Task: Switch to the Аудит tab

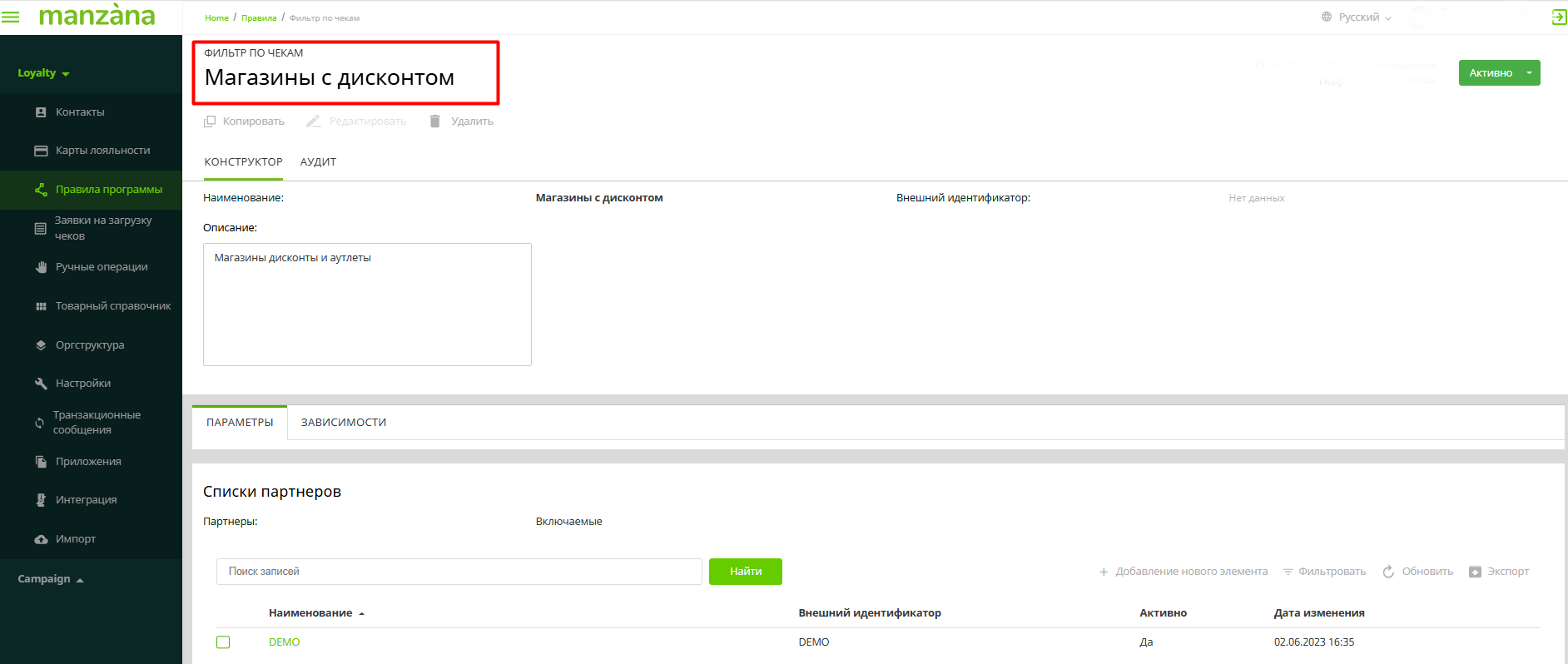Action: click(318, 162)
